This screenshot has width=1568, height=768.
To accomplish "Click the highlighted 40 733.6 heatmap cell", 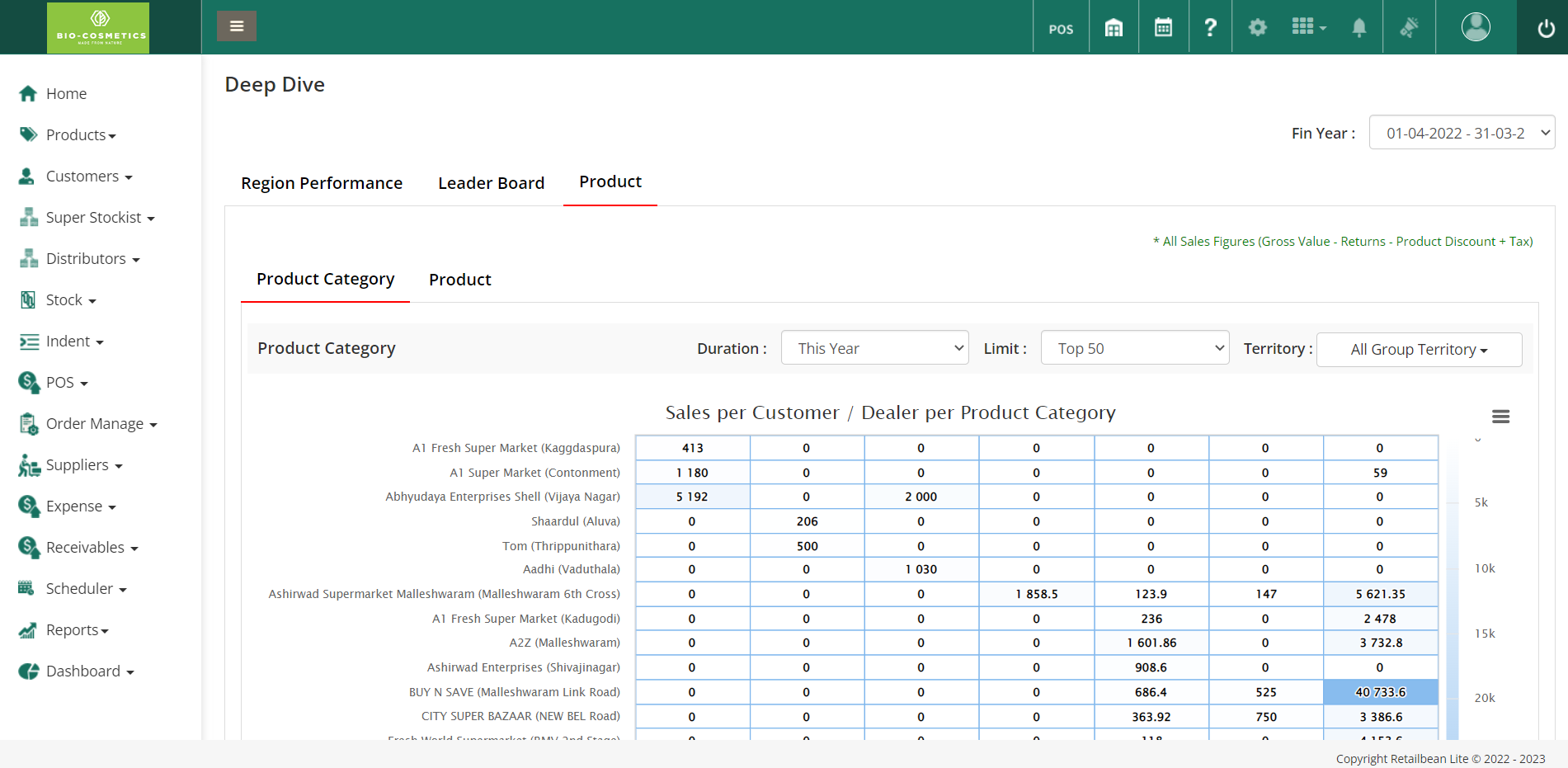I will tap(1380, 692).
